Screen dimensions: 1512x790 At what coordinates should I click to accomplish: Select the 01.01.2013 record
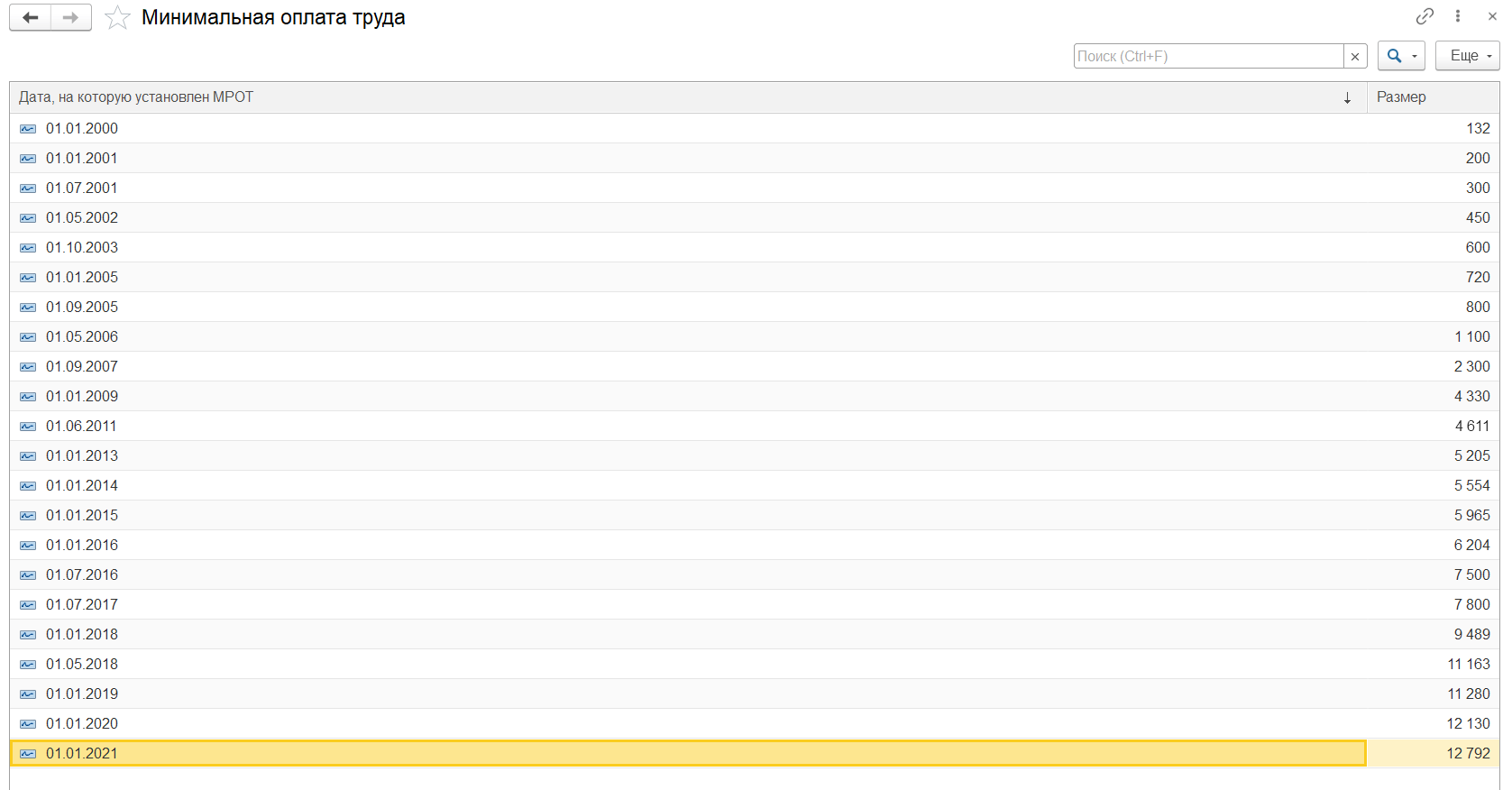pos(82,456)
